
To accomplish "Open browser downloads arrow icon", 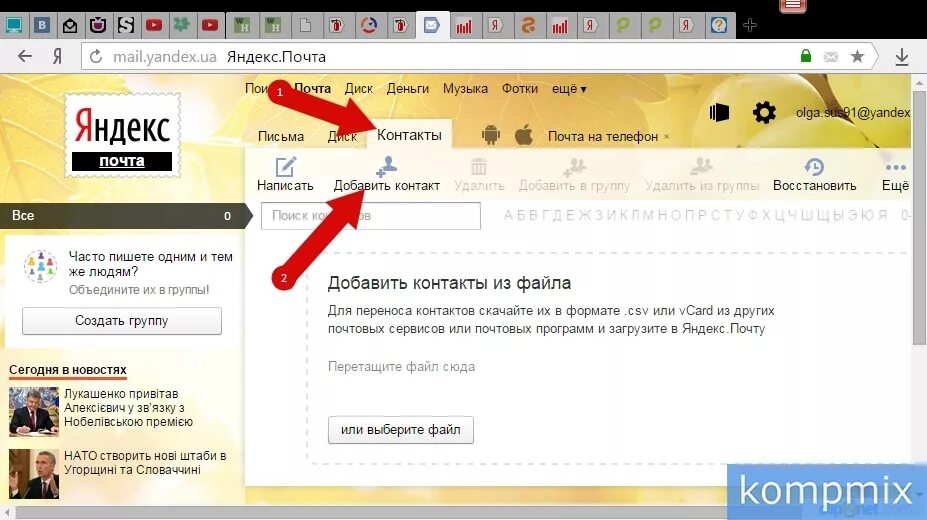I will click(x=902, y=57).
